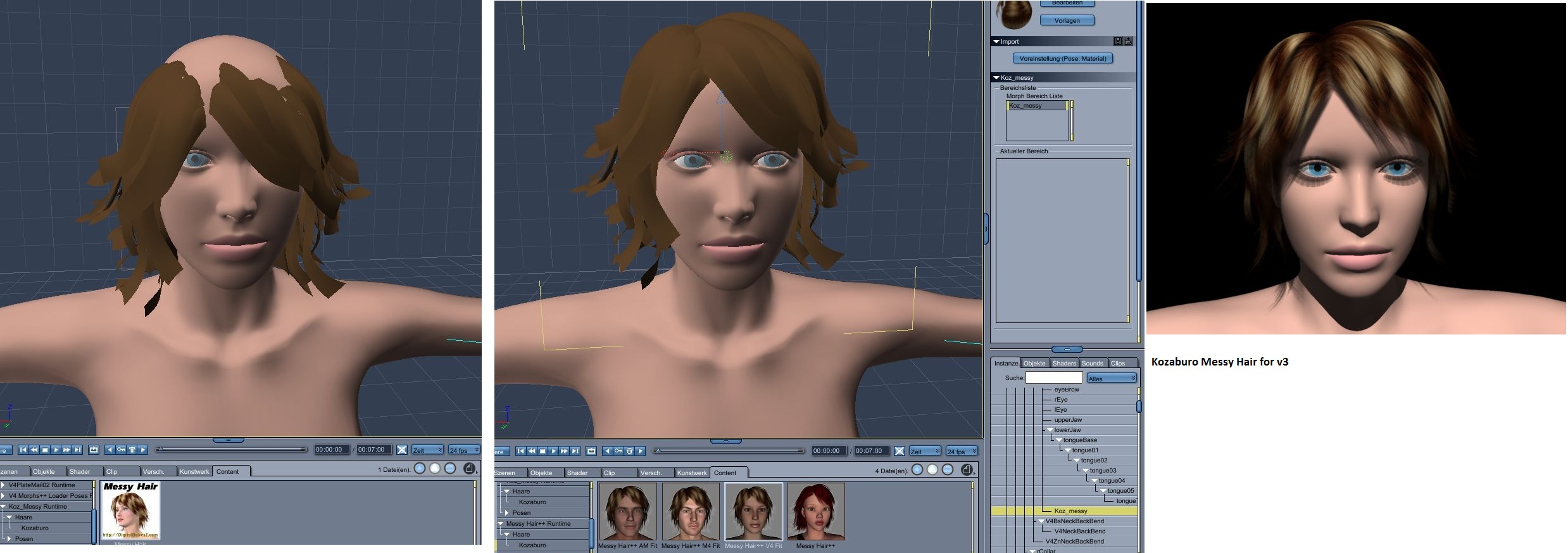Add keyframe with key icon above 1 Datei(en) browser
Screen dimensions: 1568x553
click(x=121, y=450)
